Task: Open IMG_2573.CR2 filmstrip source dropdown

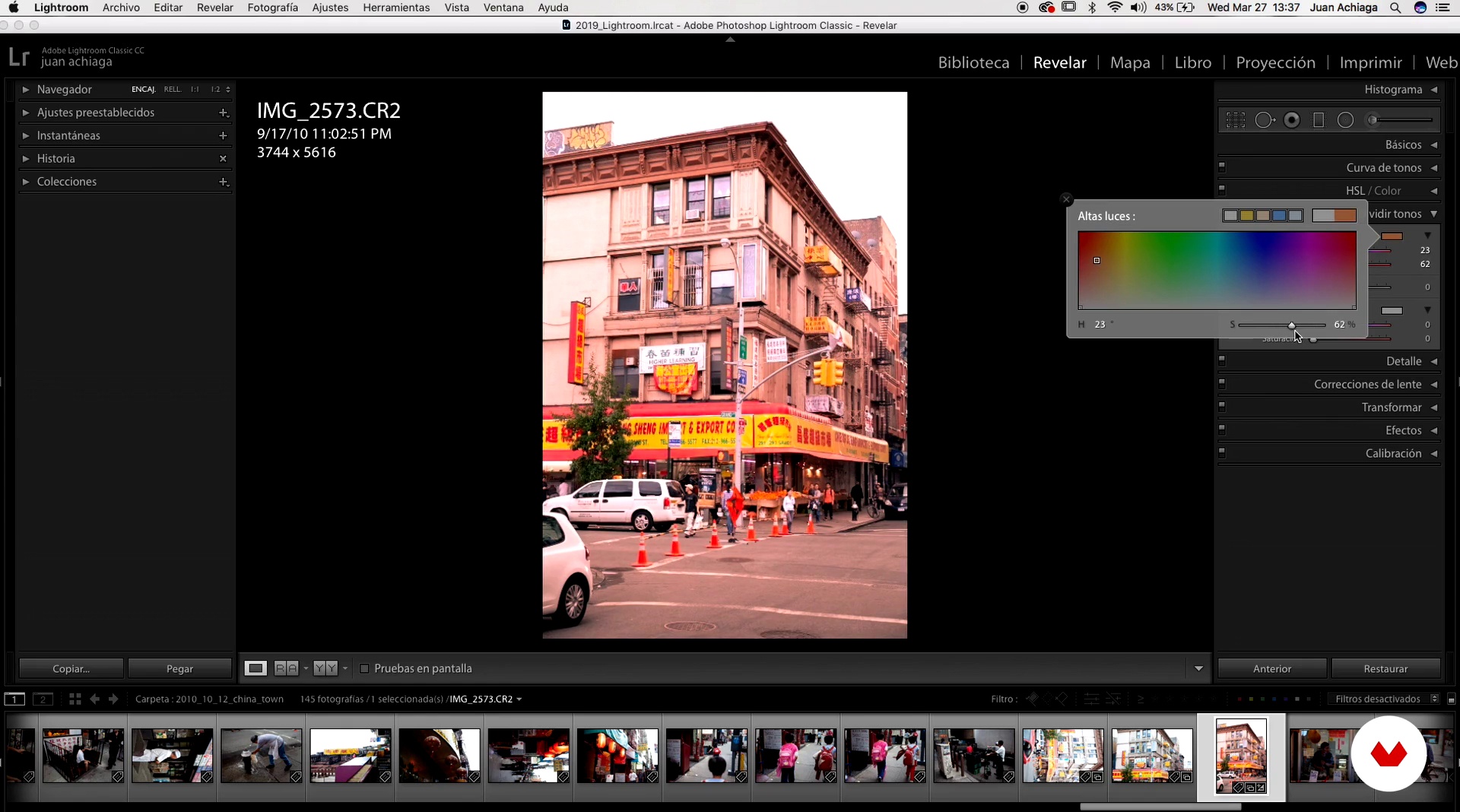Action: [x=486, y=699]
